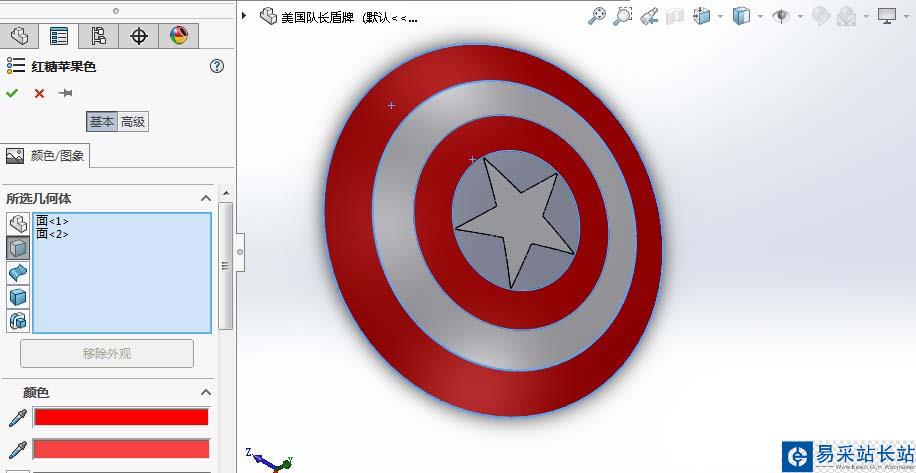
Task: Click the Display Style cube icon
Action: (x=741, y=16)
